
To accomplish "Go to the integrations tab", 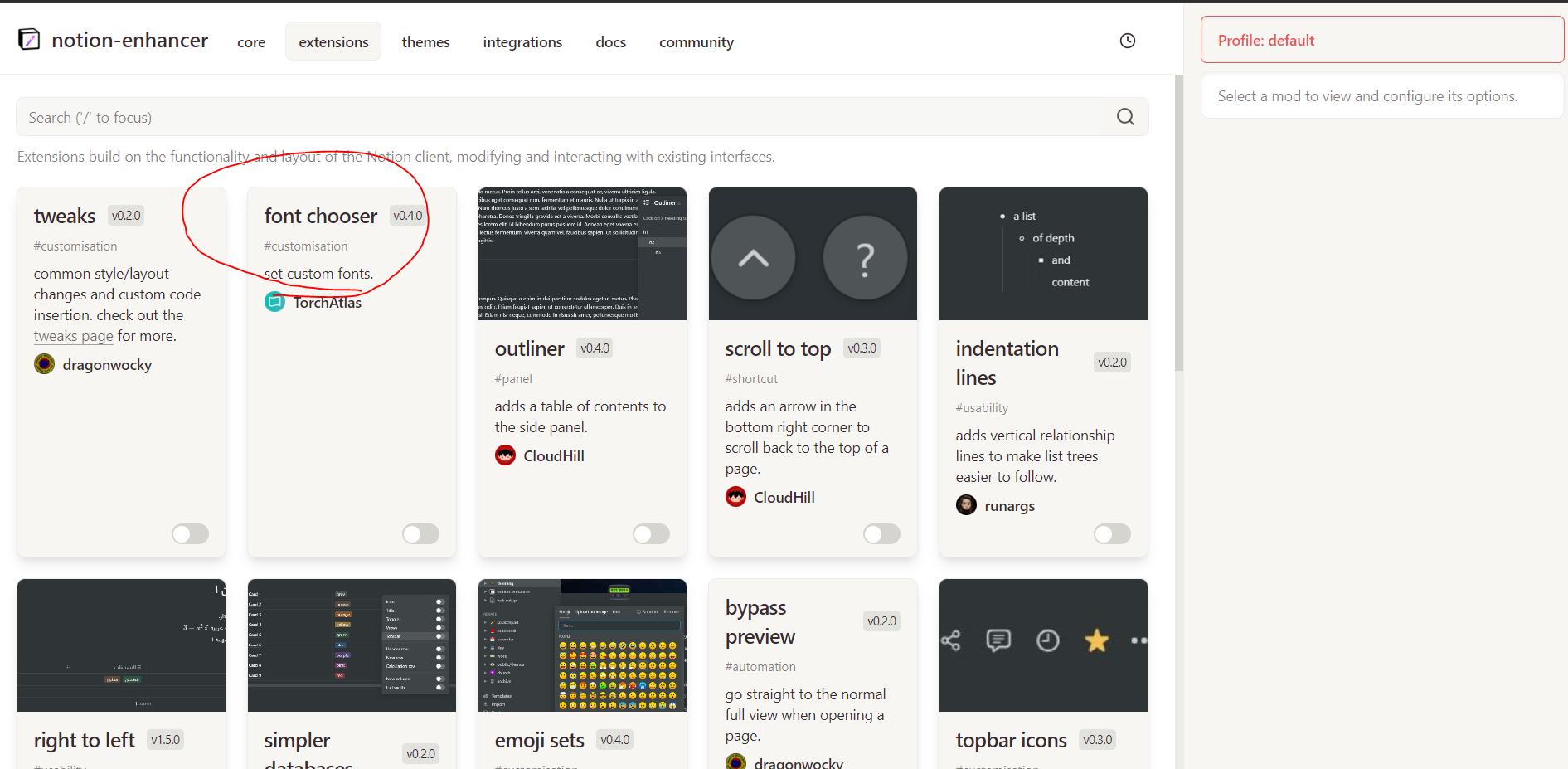I will tap(522, 42).
